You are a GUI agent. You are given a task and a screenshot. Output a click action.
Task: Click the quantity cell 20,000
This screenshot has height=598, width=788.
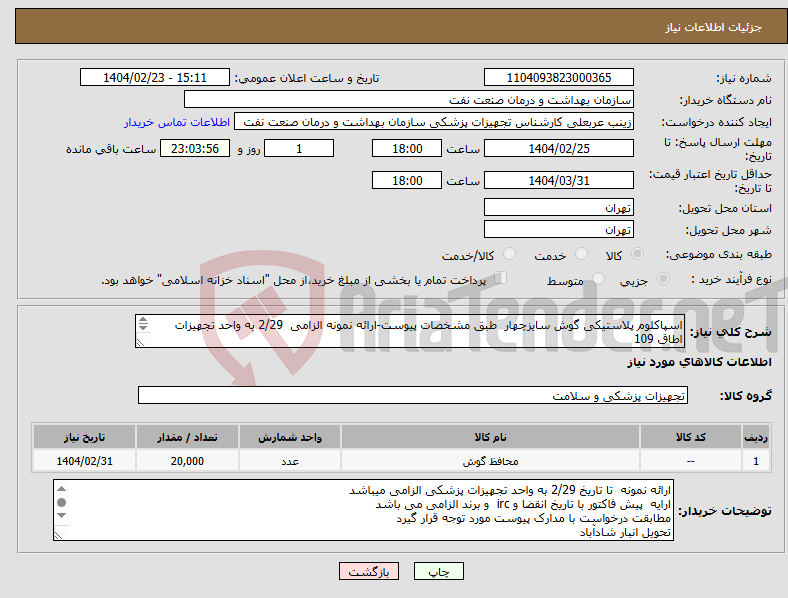click(187, 461)
